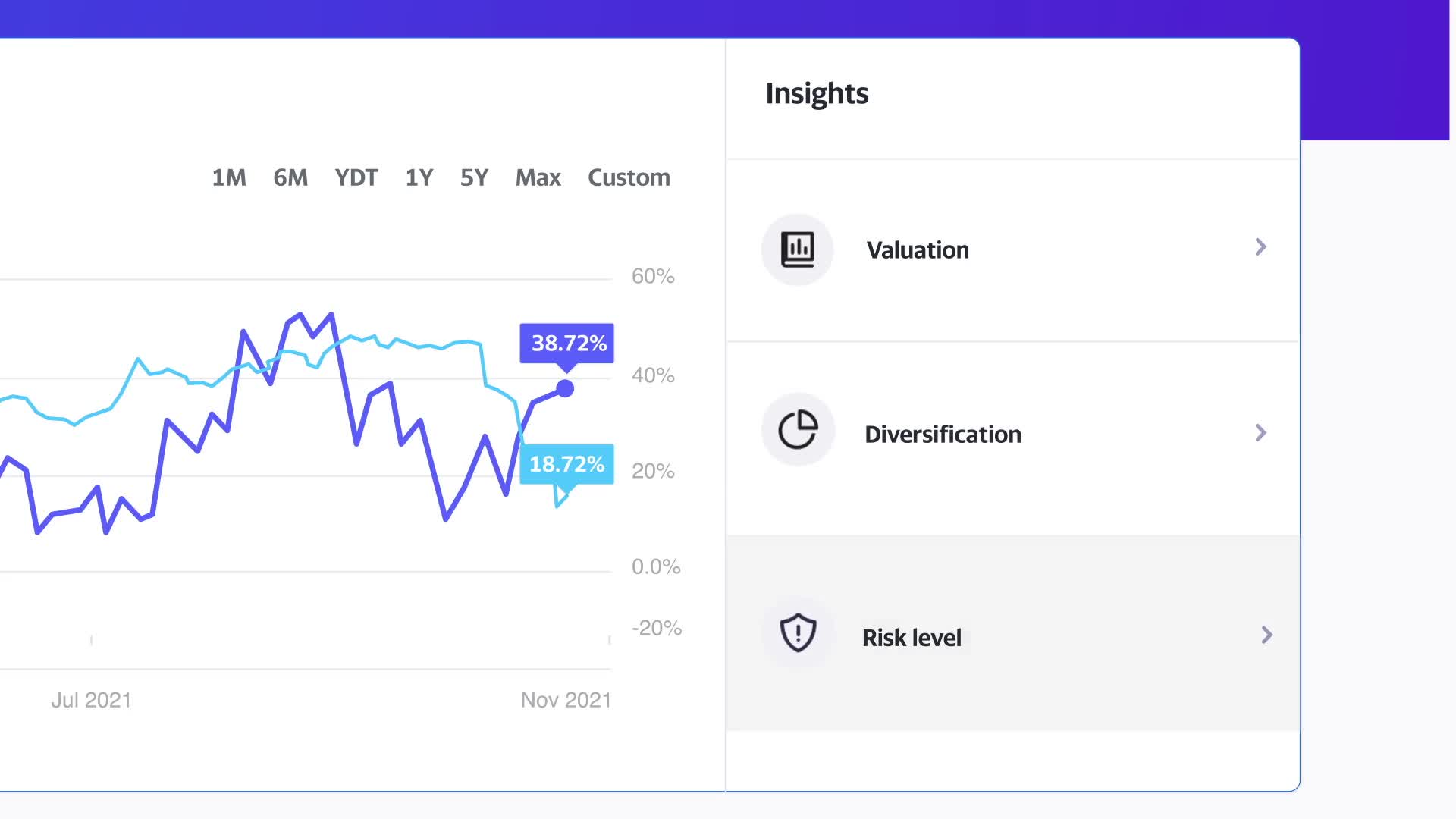Click the Valuation bar chart icon
Screen dimensions: 1456x819
(x=797, y=247)
